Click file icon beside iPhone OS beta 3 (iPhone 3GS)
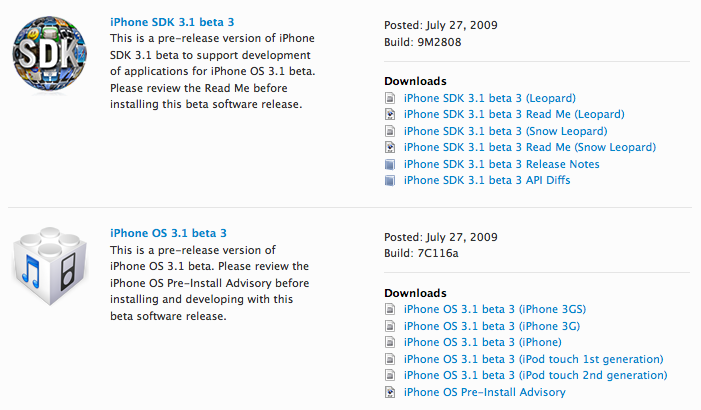Image resolution: width=701 pixels, height=410 pixels. pos(390,310)
